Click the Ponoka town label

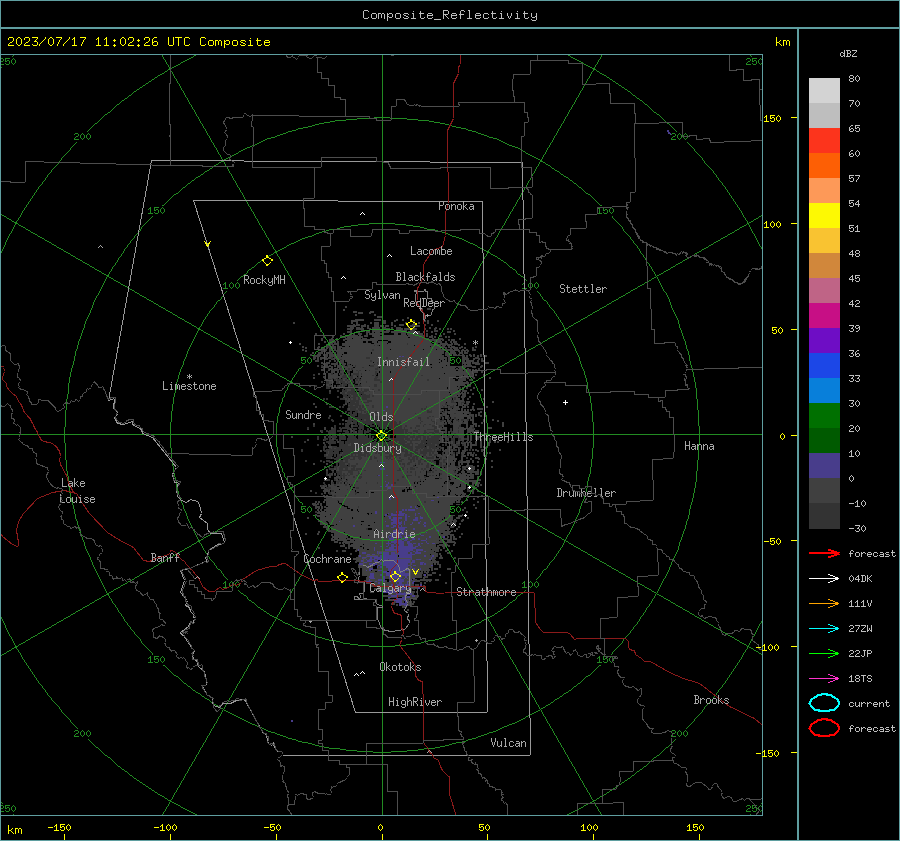coord(456,206)
